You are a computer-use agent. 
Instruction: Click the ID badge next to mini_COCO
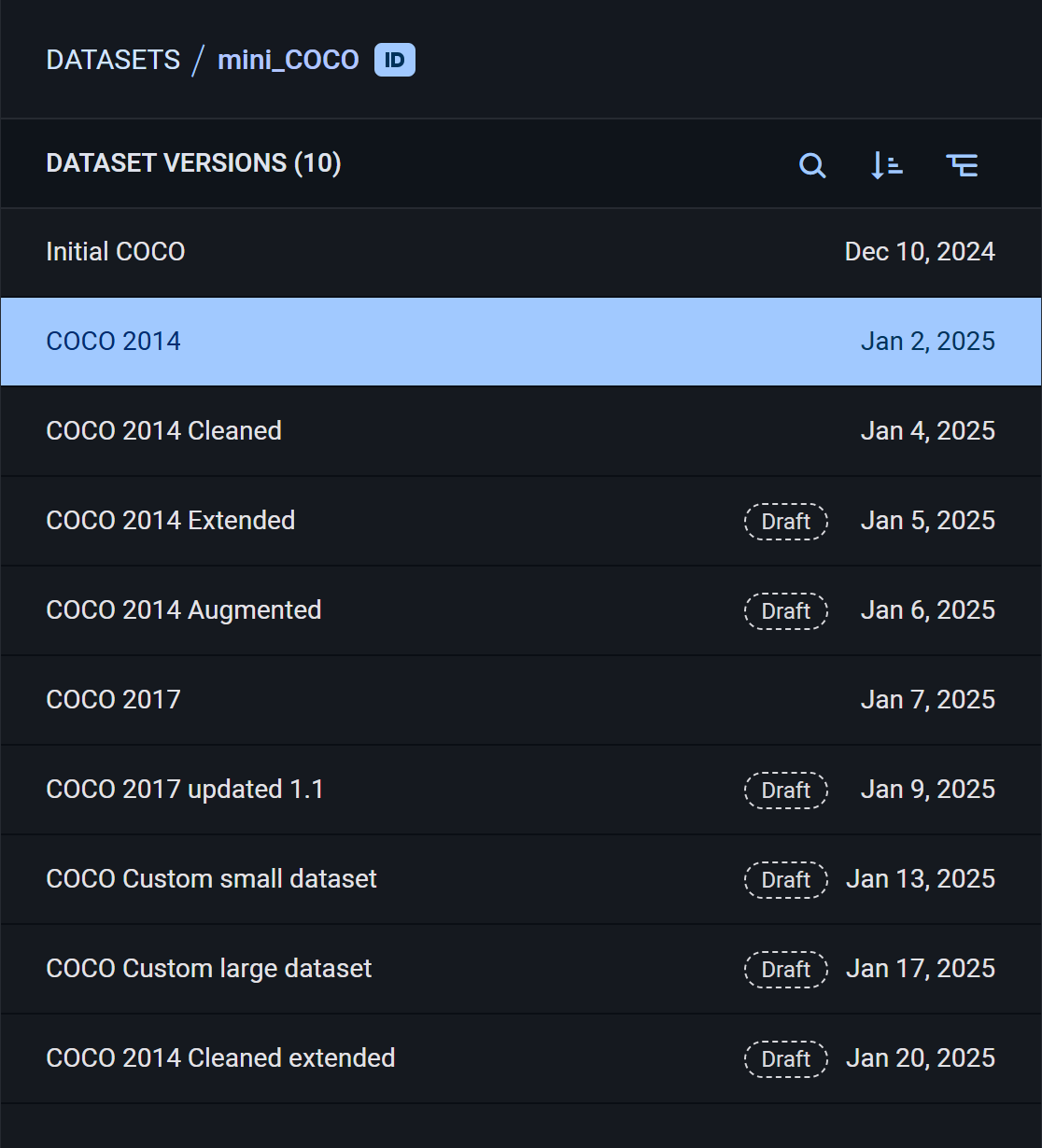pyautogui.click(x=393, y=59)
